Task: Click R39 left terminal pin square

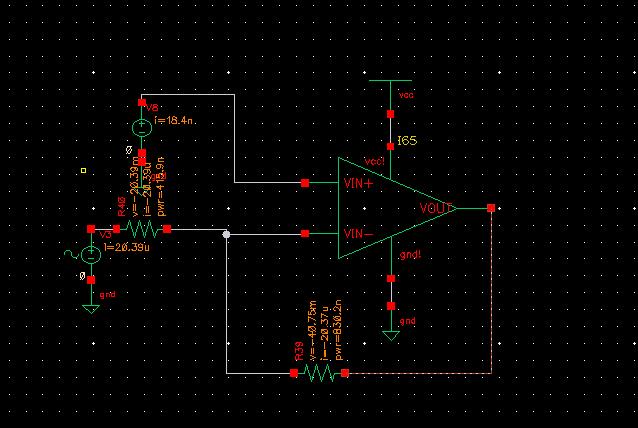Action: click(x=294, y=373)
